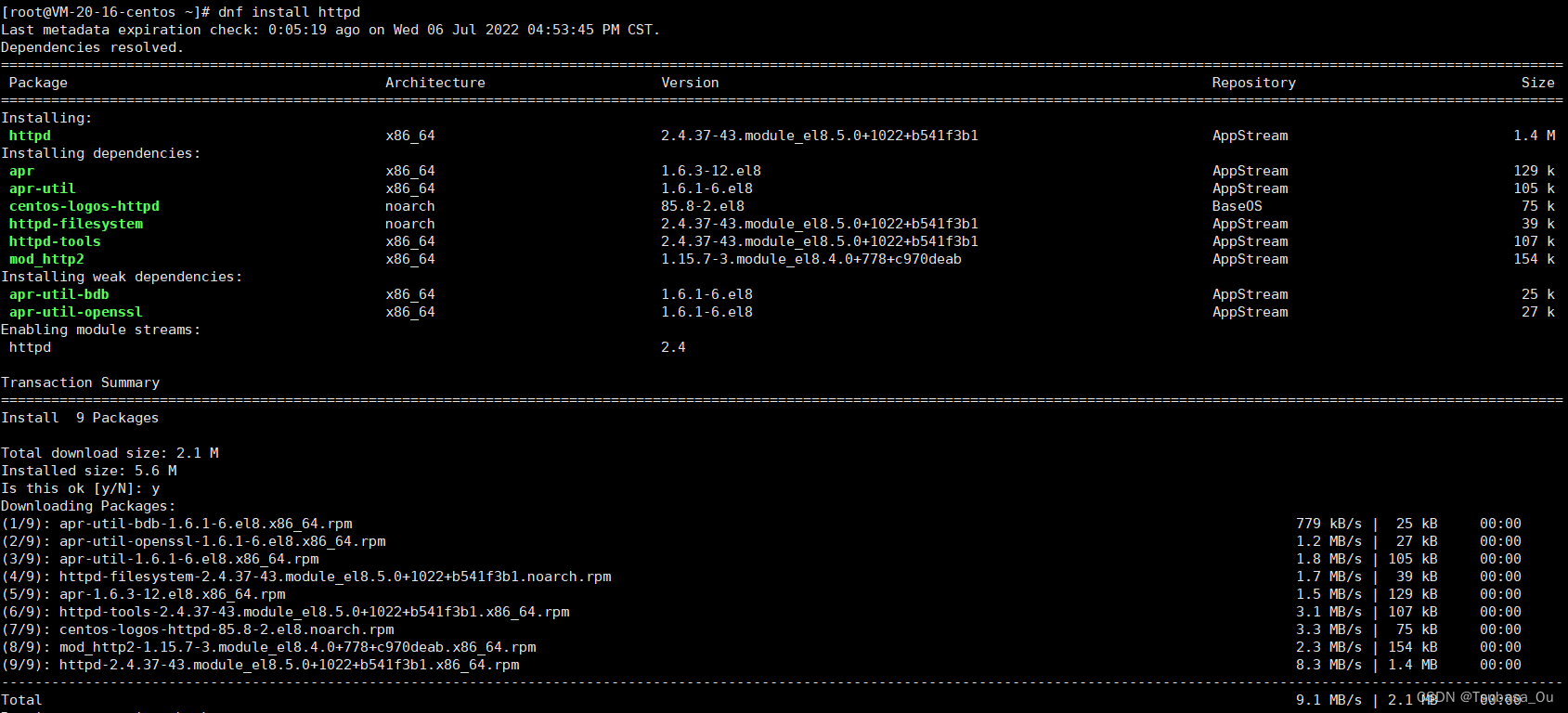Click 'Enabling module streams:' heading
Screen dimensions: 1568x713
click(101, 330)
